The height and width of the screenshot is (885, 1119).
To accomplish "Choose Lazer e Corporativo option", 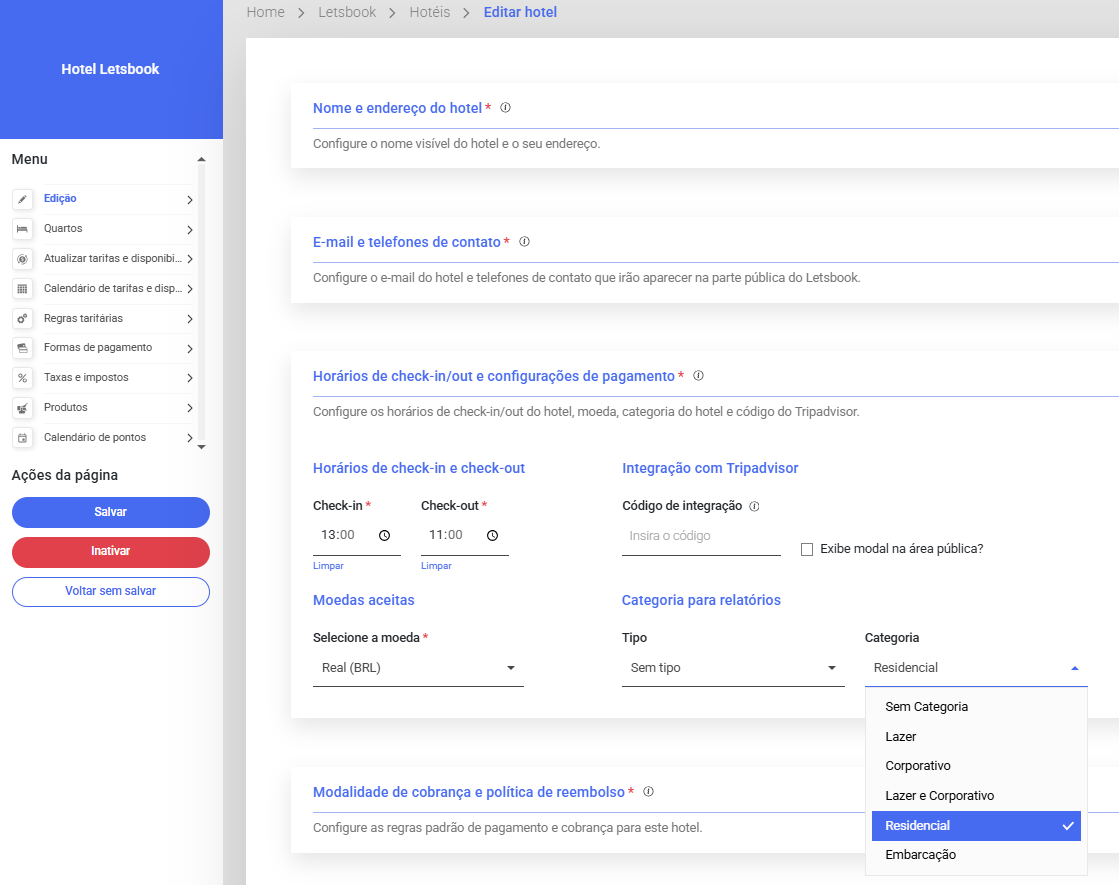I will (x=976, y=796).
